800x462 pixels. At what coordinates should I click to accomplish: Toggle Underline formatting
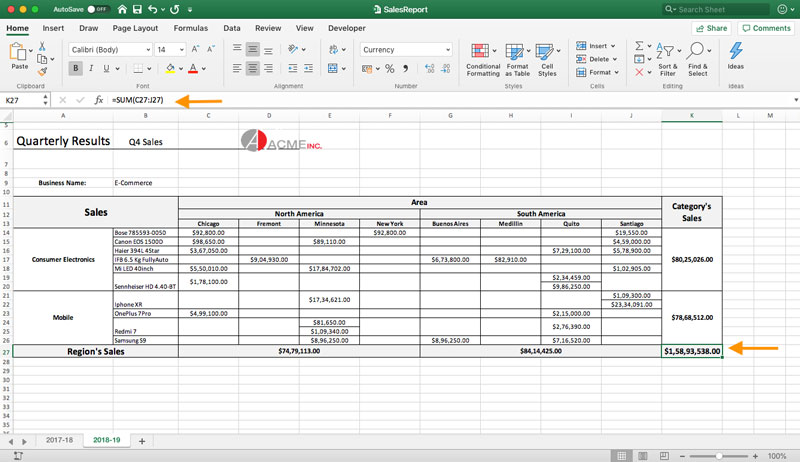pos(106,68)
